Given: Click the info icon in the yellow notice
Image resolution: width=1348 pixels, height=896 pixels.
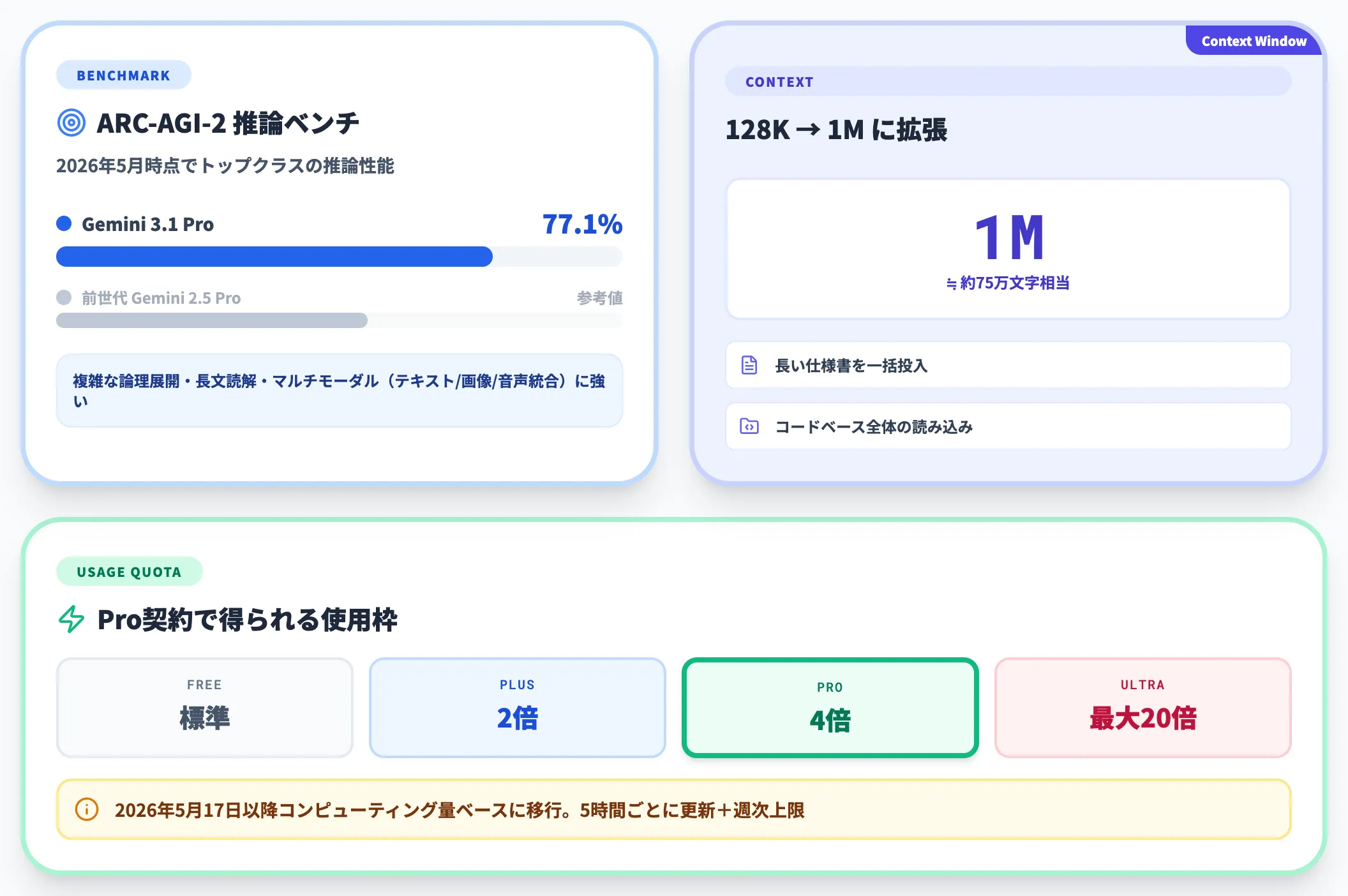Looking at the screenshot, I should click(87, 809).
